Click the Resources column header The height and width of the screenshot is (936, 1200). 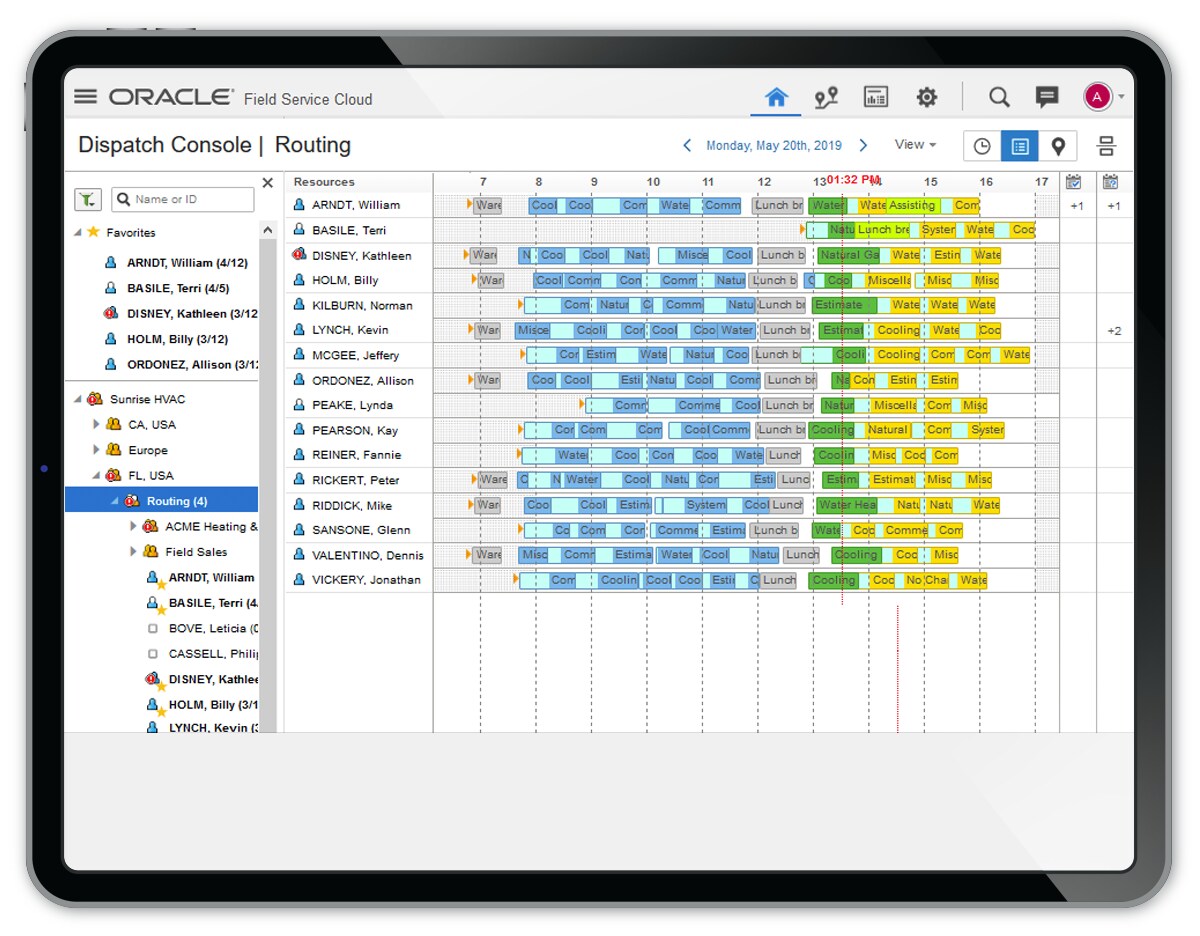coord(324,182)
